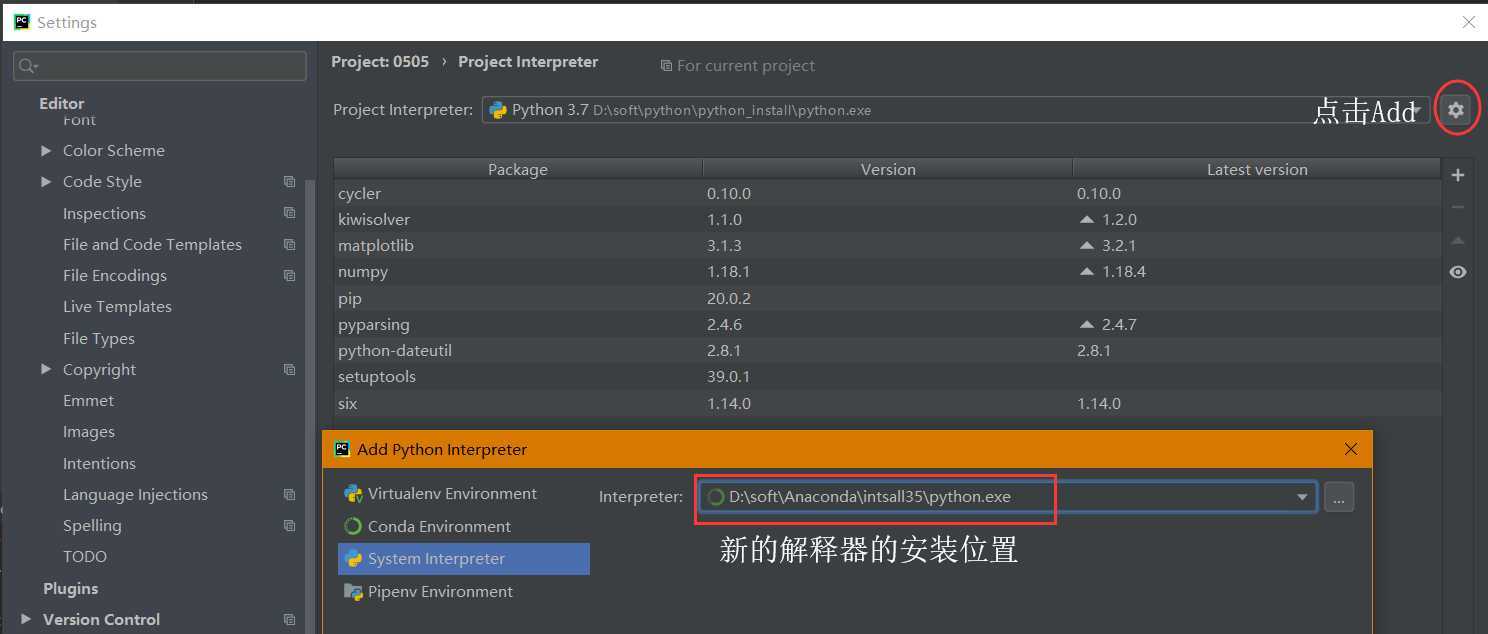Click in the settings search field
The height and width of the screenshot is (634, 1488).
[160, 66]
